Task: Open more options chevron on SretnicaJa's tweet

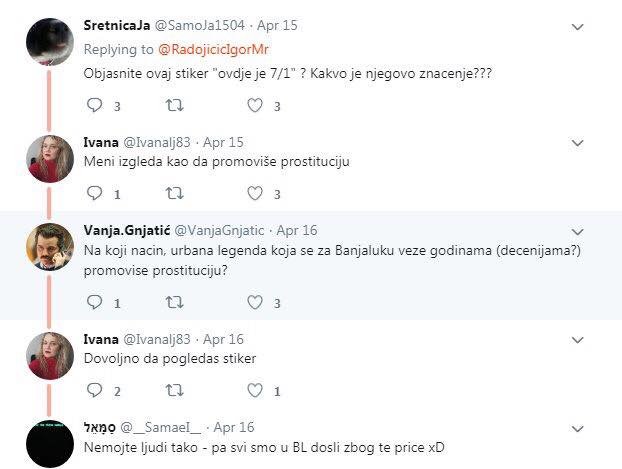Action: 577,27
